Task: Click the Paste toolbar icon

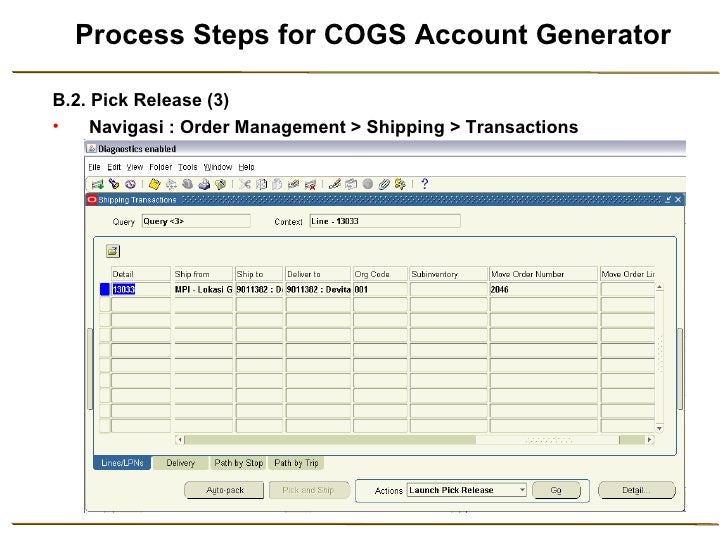Action: click(x=277, y=184)
